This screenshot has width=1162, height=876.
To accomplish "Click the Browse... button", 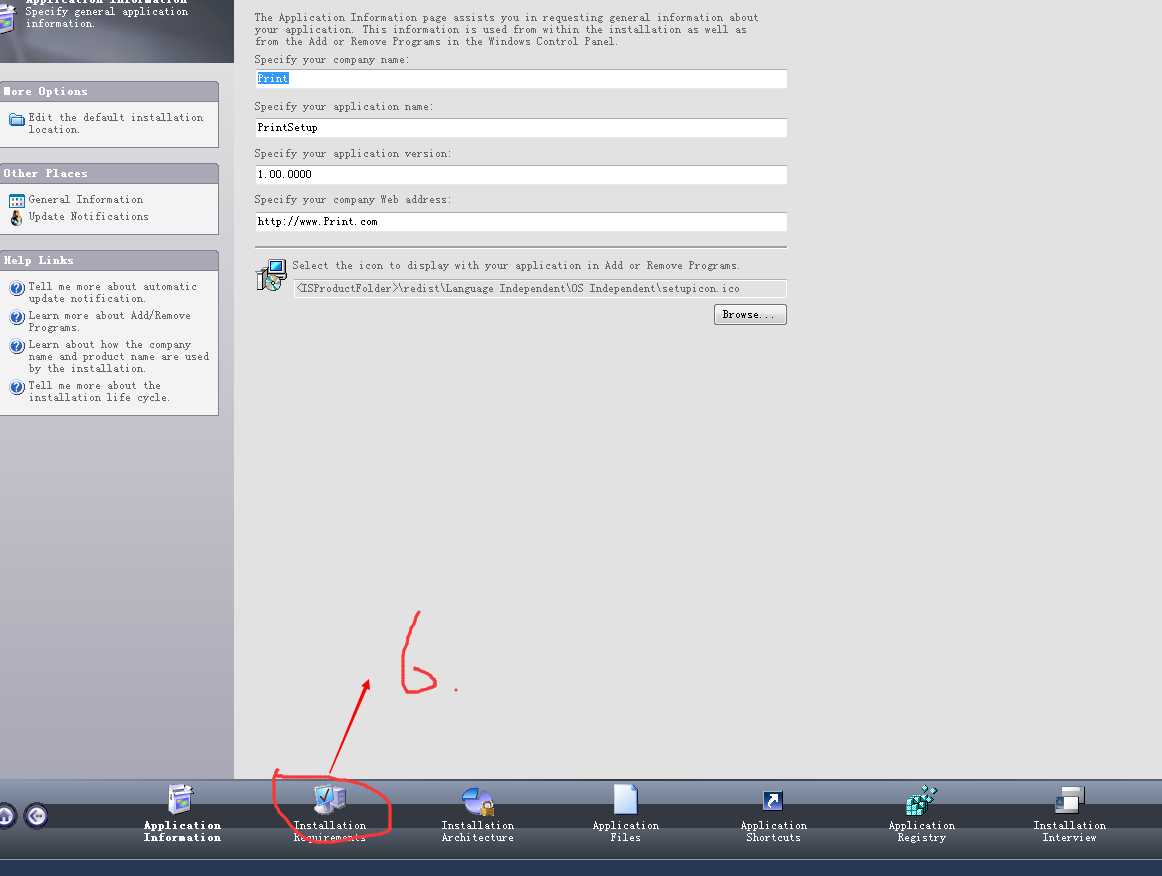I will [750, 314].
